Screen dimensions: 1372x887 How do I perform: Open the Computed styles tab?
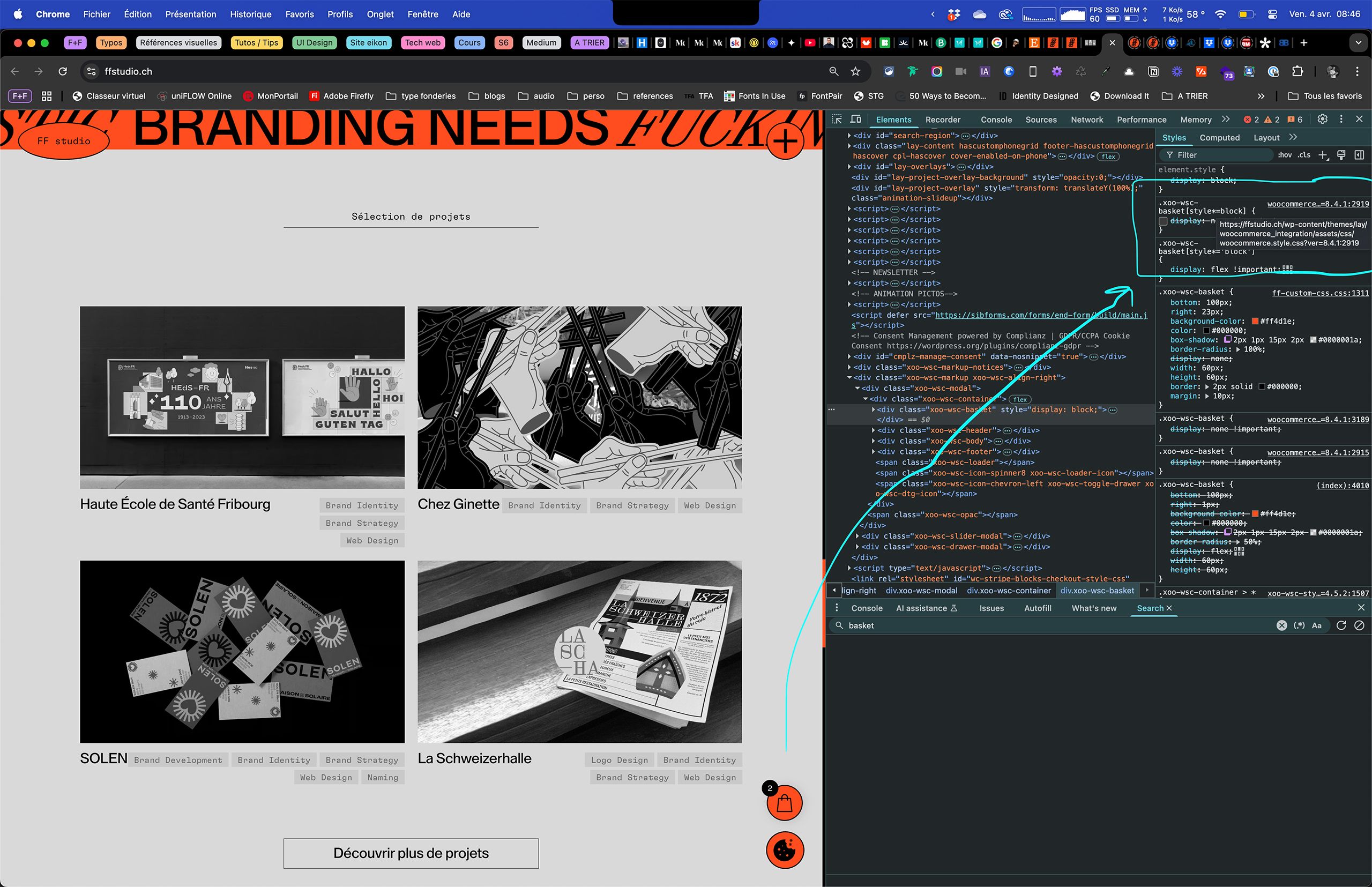[x=1219, y=138]
